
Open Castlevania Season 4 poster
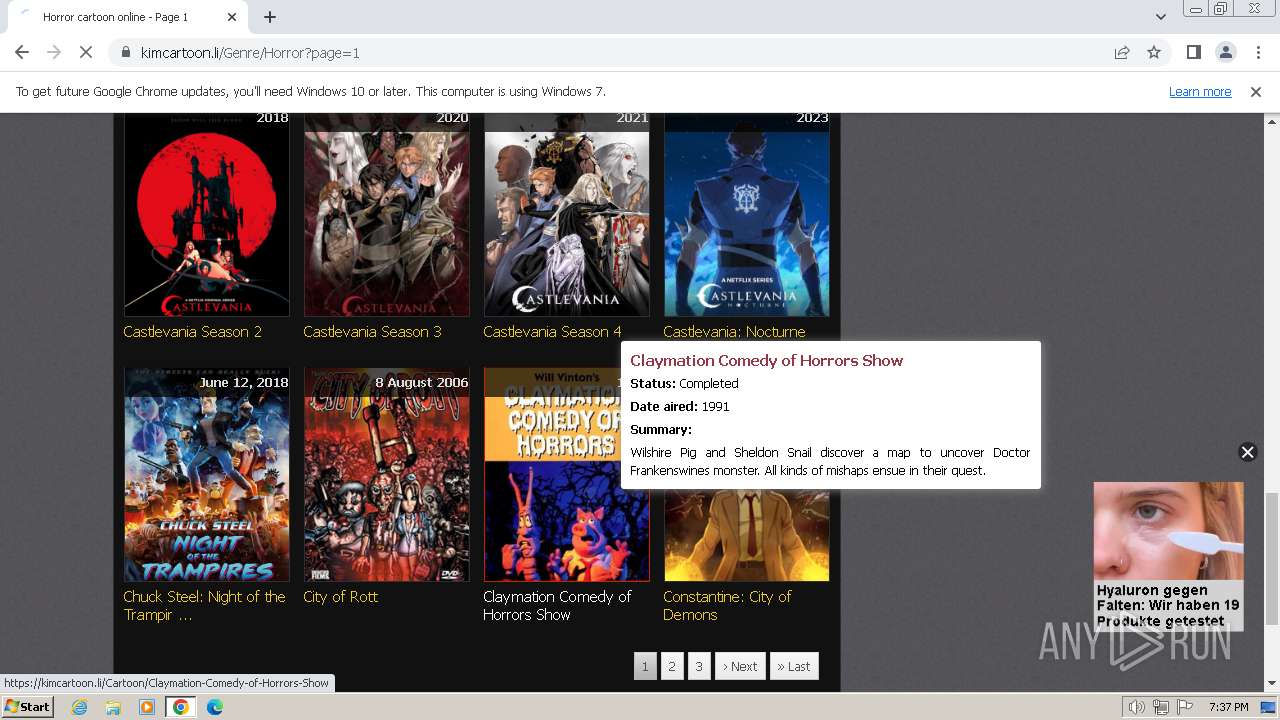(x=567, y=214)
